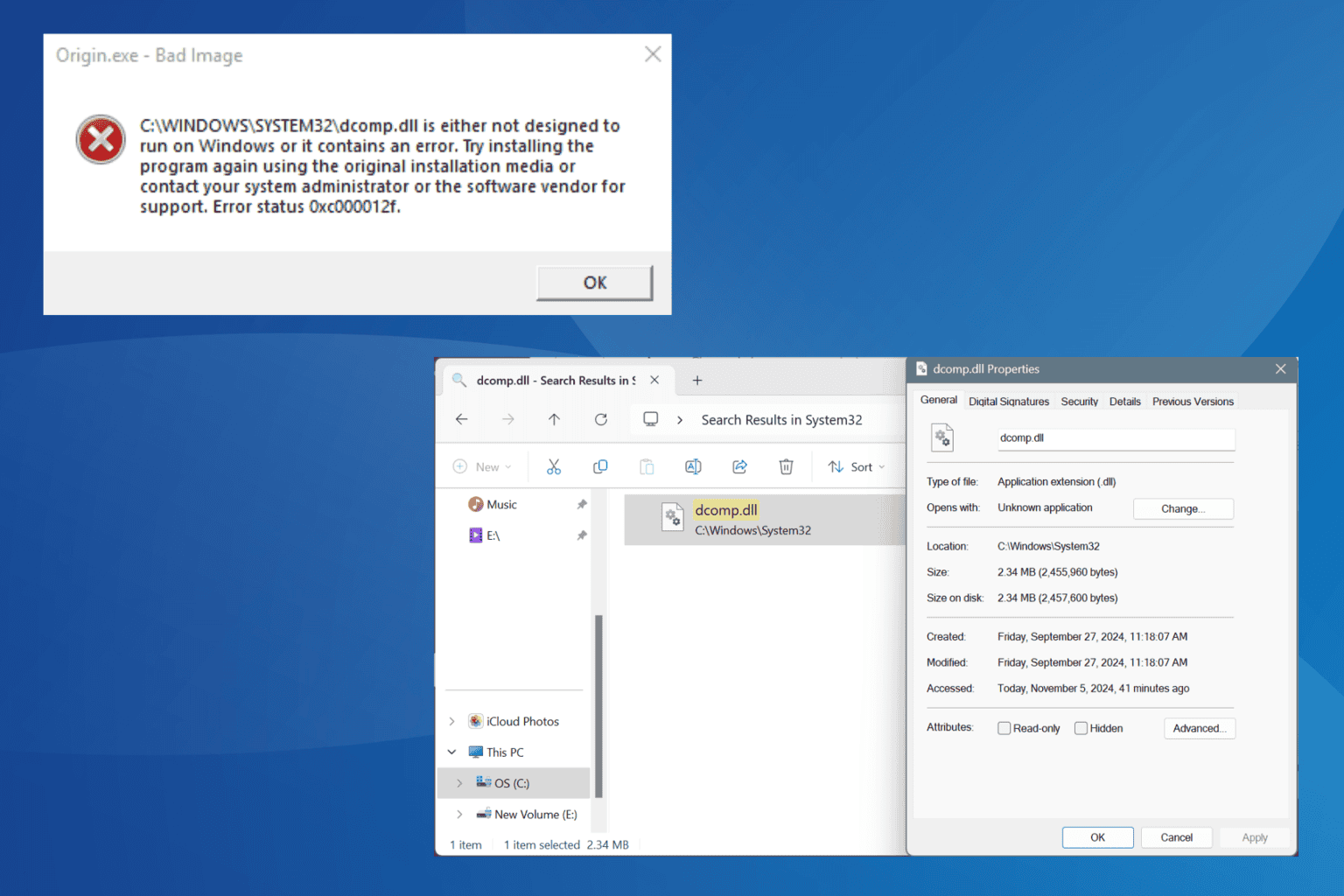Switch to the Previous Versions tab
Screen dimensions: 1344x896
(1193, 402)
